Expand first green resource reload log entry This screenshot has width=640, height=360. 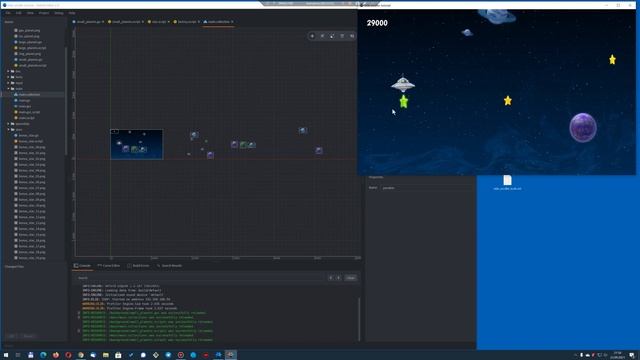tap(79, 313)
